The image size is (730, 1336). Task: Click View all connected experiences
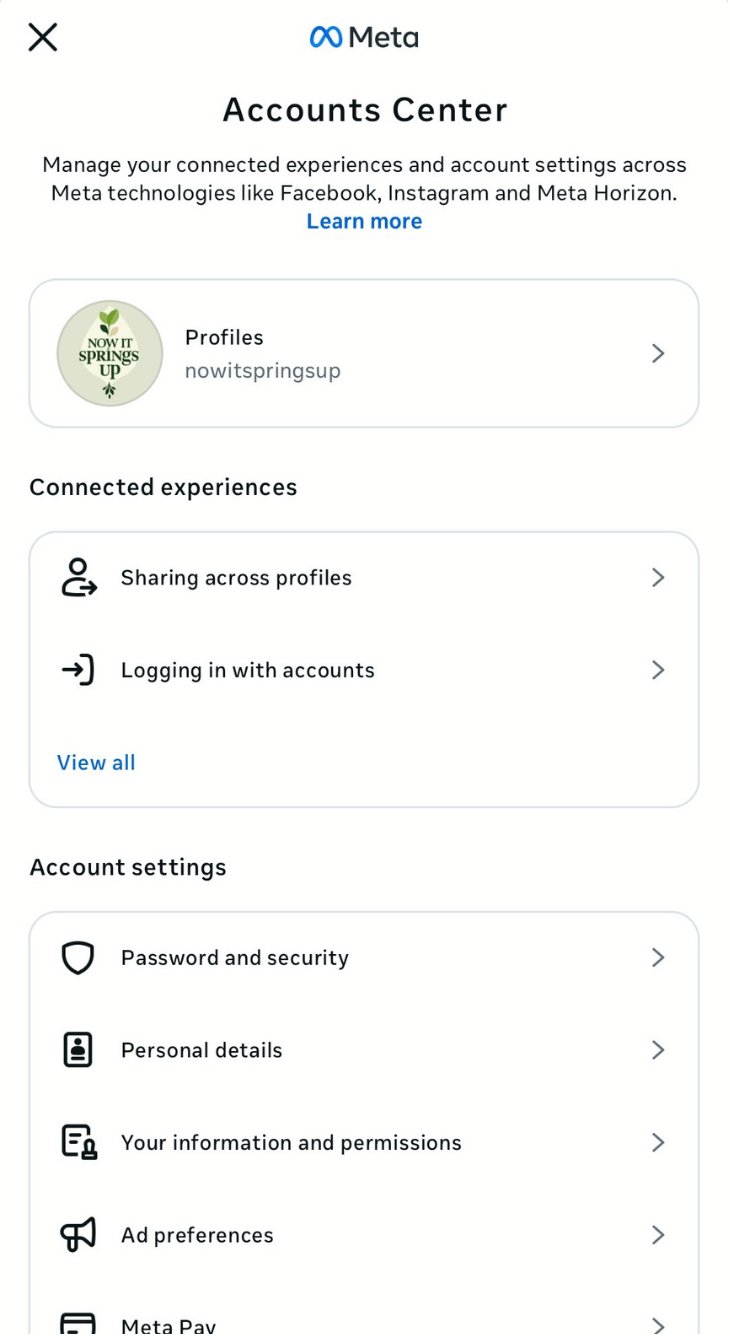tap(96, 763)
